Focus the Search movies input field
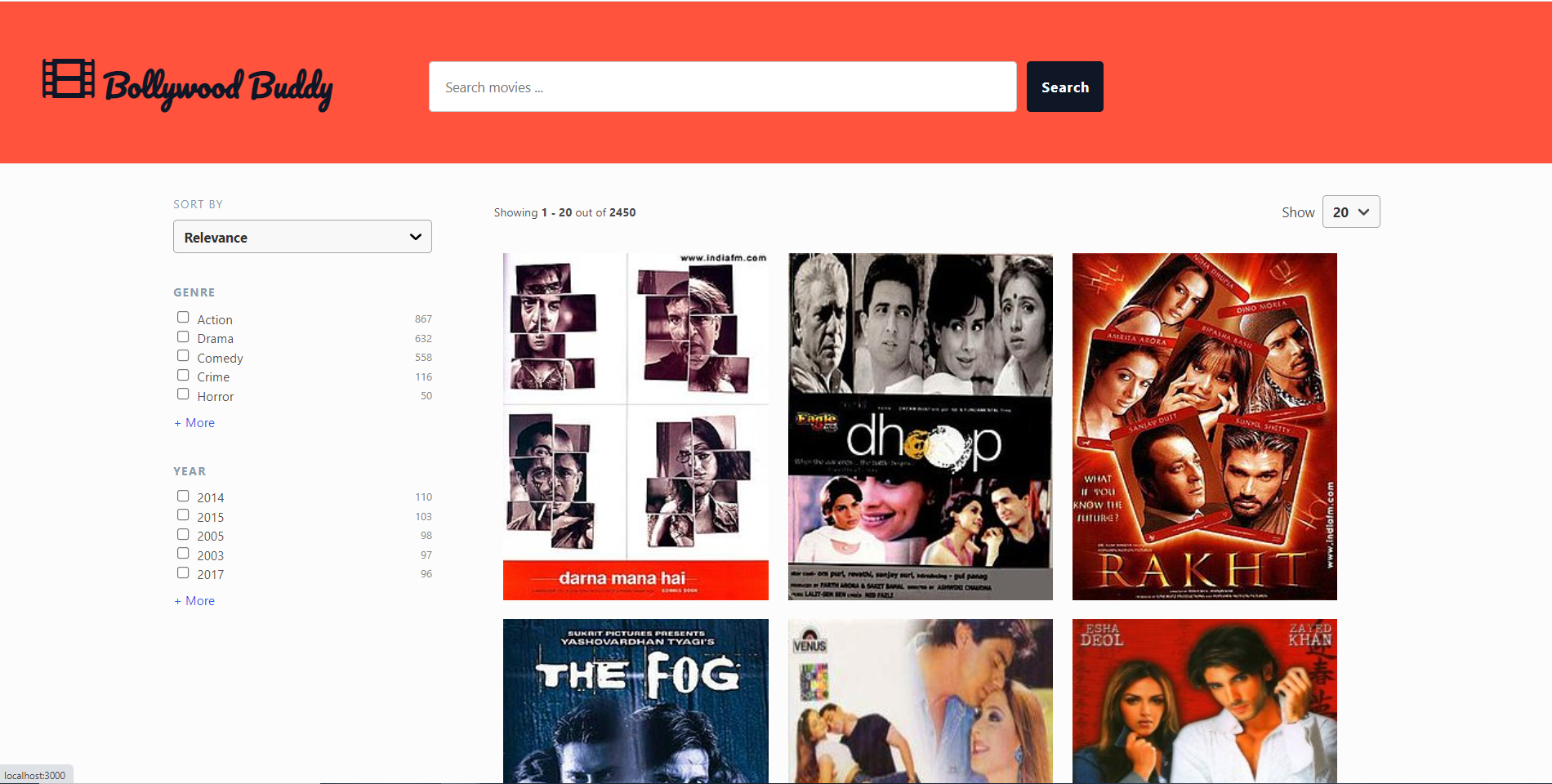The image size is (1552, 784). tap(722, 87)
